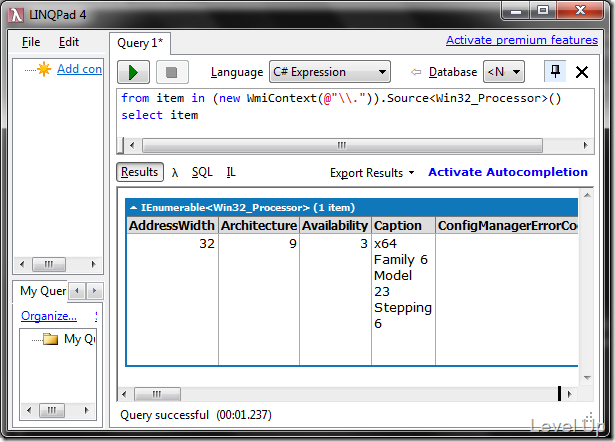The height and width of the screenshot is (442, 615).
Task: Open the Database dropdown
Action: [504, 72]
